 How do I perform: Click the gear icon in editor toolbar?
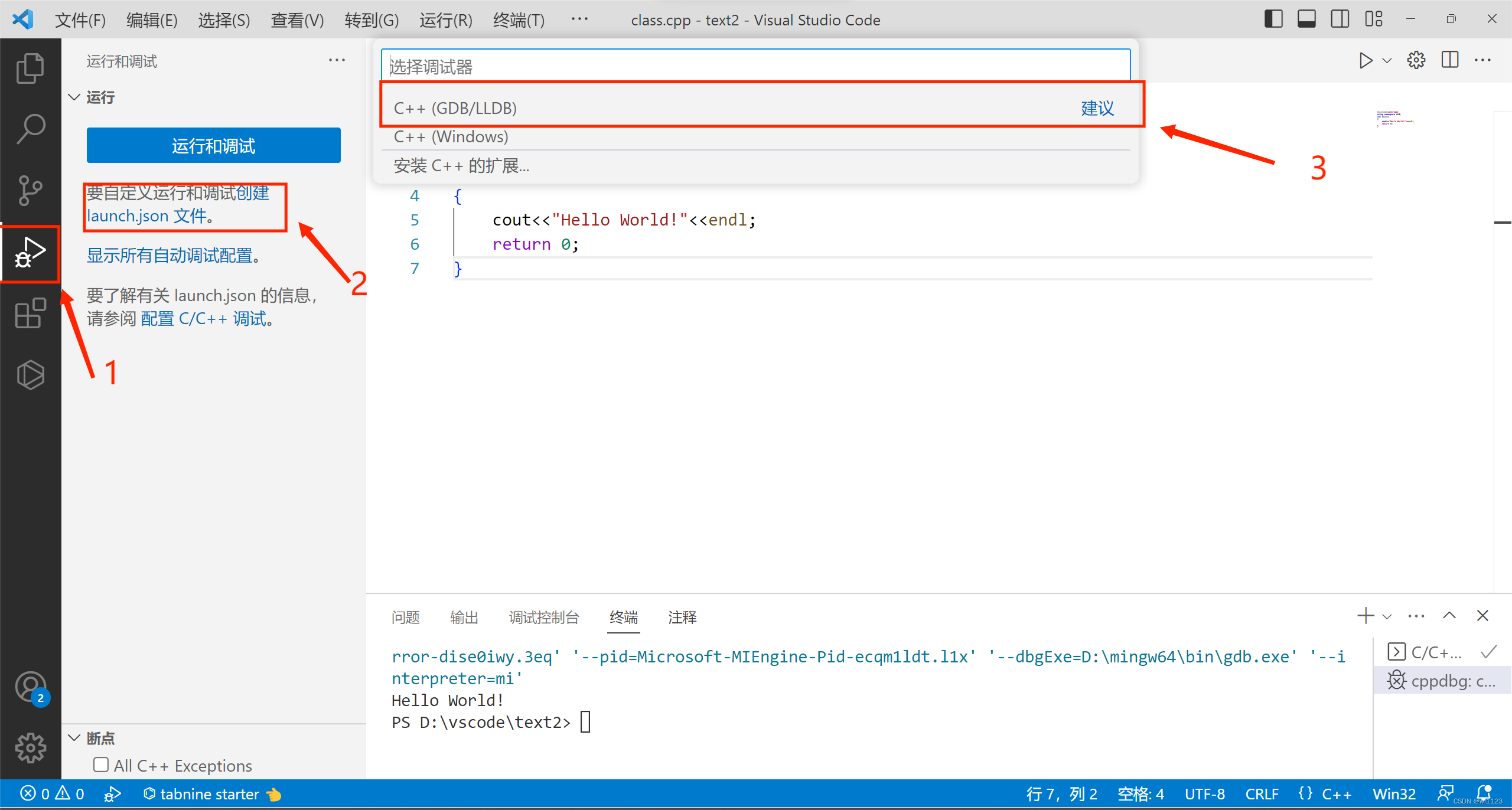click(1416, 60)
